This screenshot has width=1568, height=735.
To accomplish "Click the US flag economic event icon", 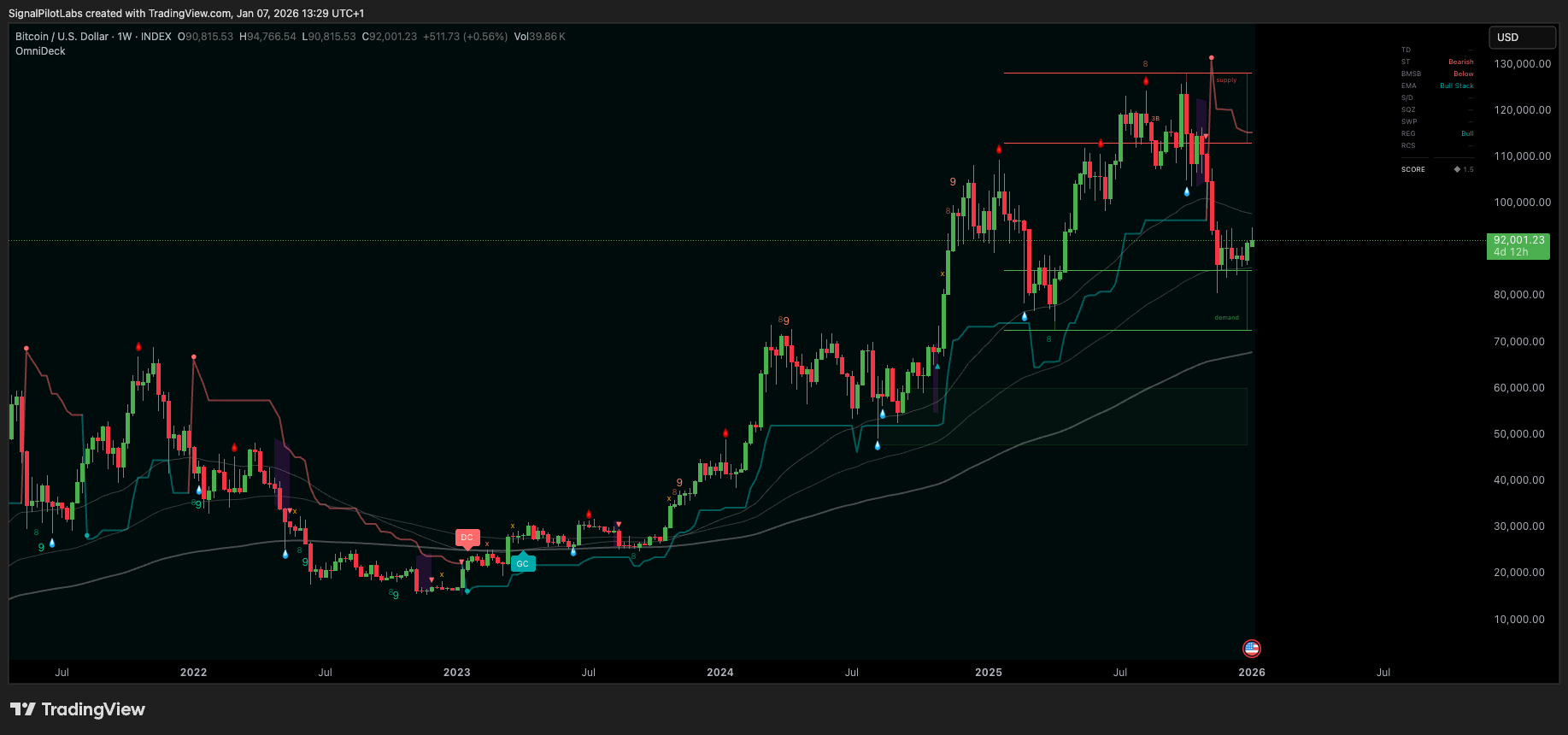I will [1251, 649].
